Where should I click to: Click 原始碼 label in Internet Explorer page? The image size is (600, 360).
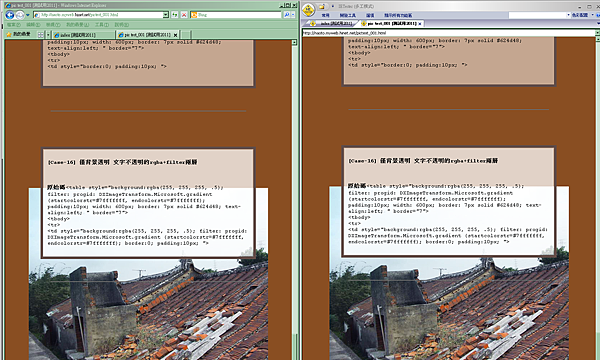point(56,187)
